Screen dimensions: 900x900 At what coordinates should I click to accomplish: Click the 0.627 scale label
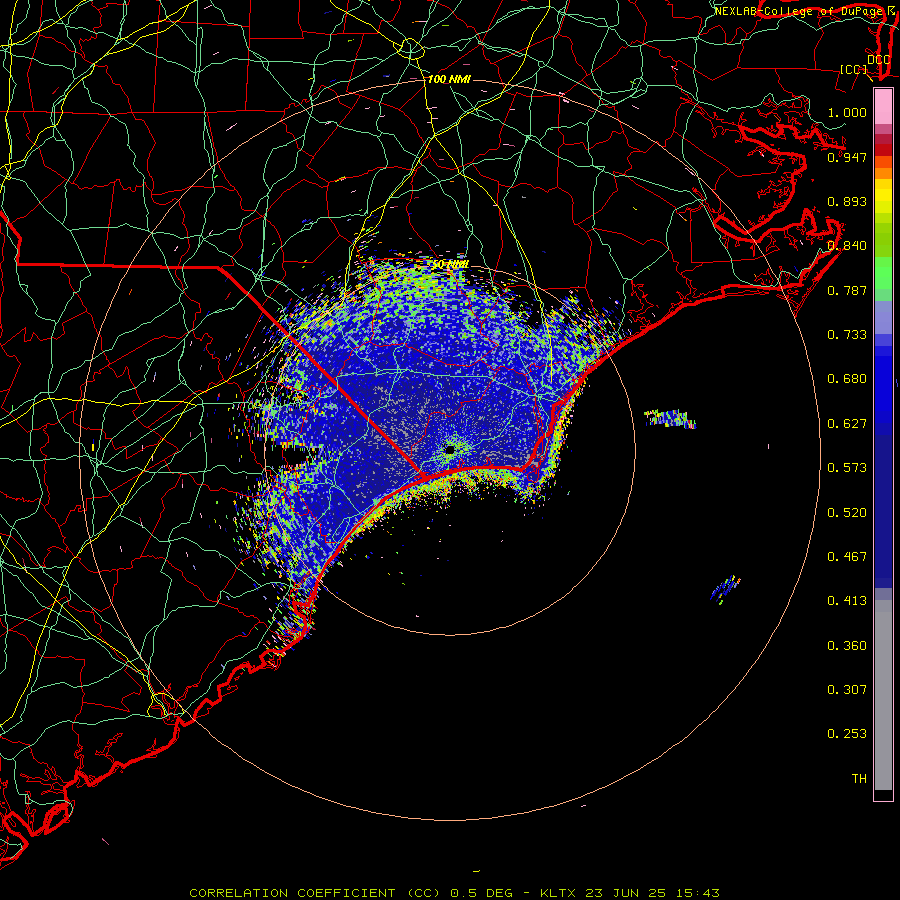point(847,424)
